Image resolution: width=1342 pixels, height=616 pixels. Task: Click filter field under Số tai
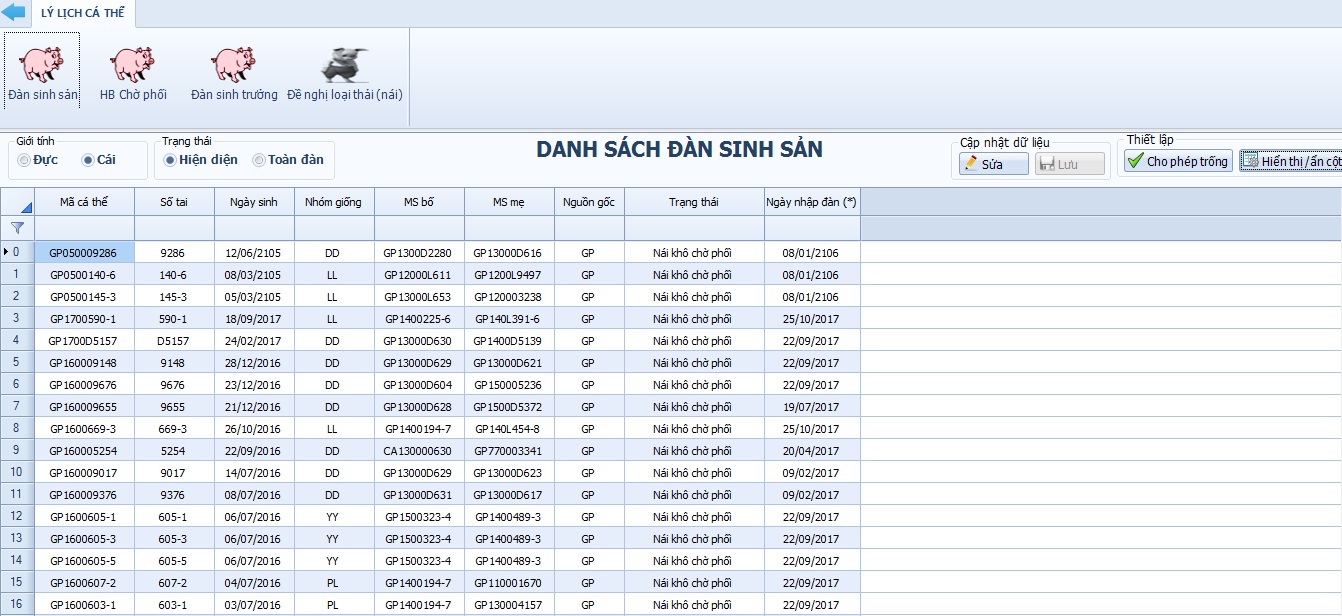(x=174, y=229)
